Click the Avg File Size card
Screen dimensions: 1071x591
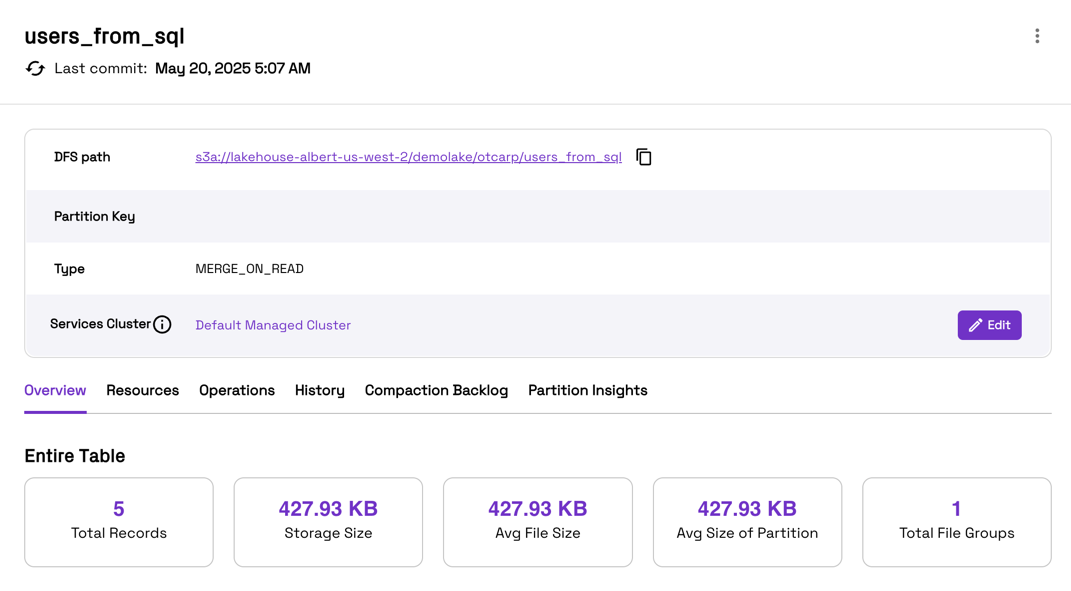(x=538, y=522)
